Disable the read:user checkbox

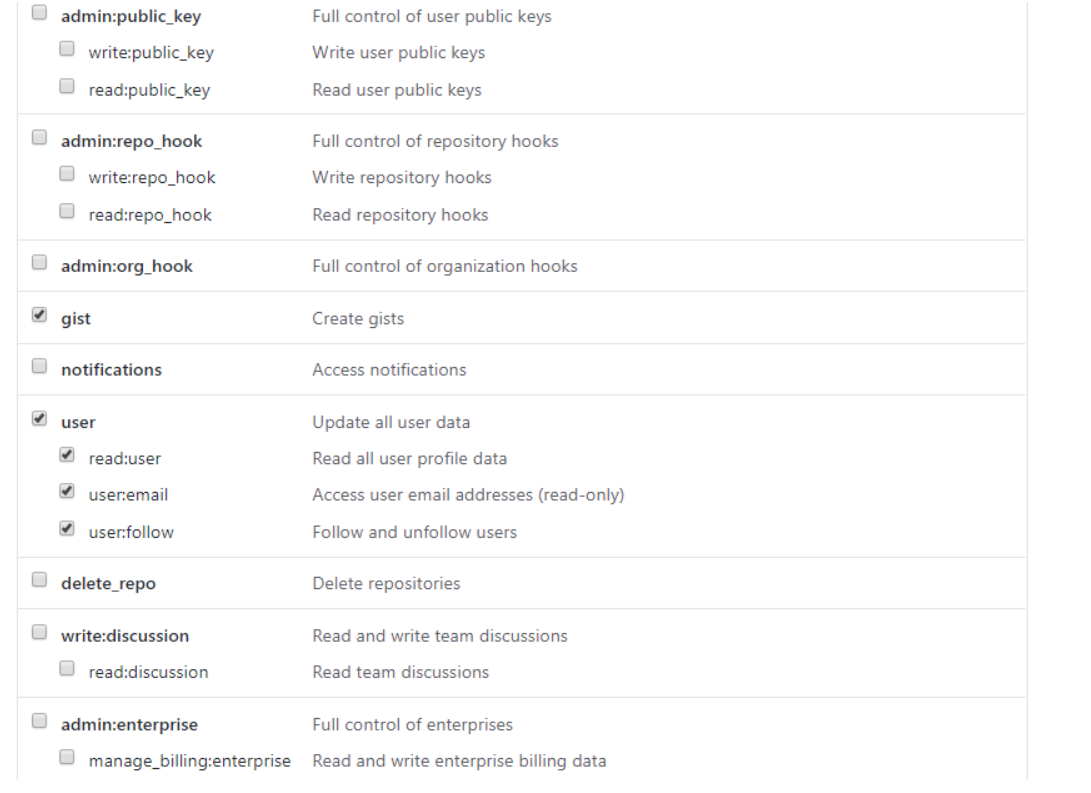67,455
